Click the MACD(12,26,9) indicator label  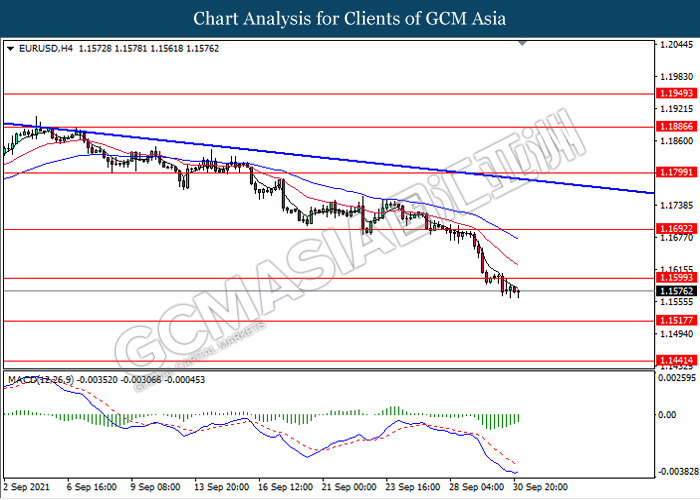click(41, 380)
